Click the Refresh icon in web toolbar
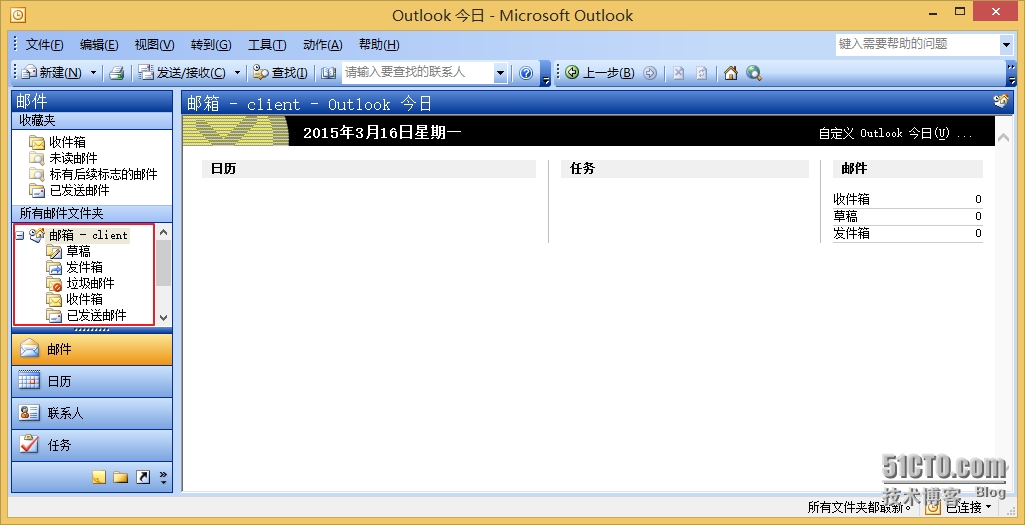Image resolution: width=1025 pixels, height=525 pixels. pyautogui.click(x=701, y=73)
